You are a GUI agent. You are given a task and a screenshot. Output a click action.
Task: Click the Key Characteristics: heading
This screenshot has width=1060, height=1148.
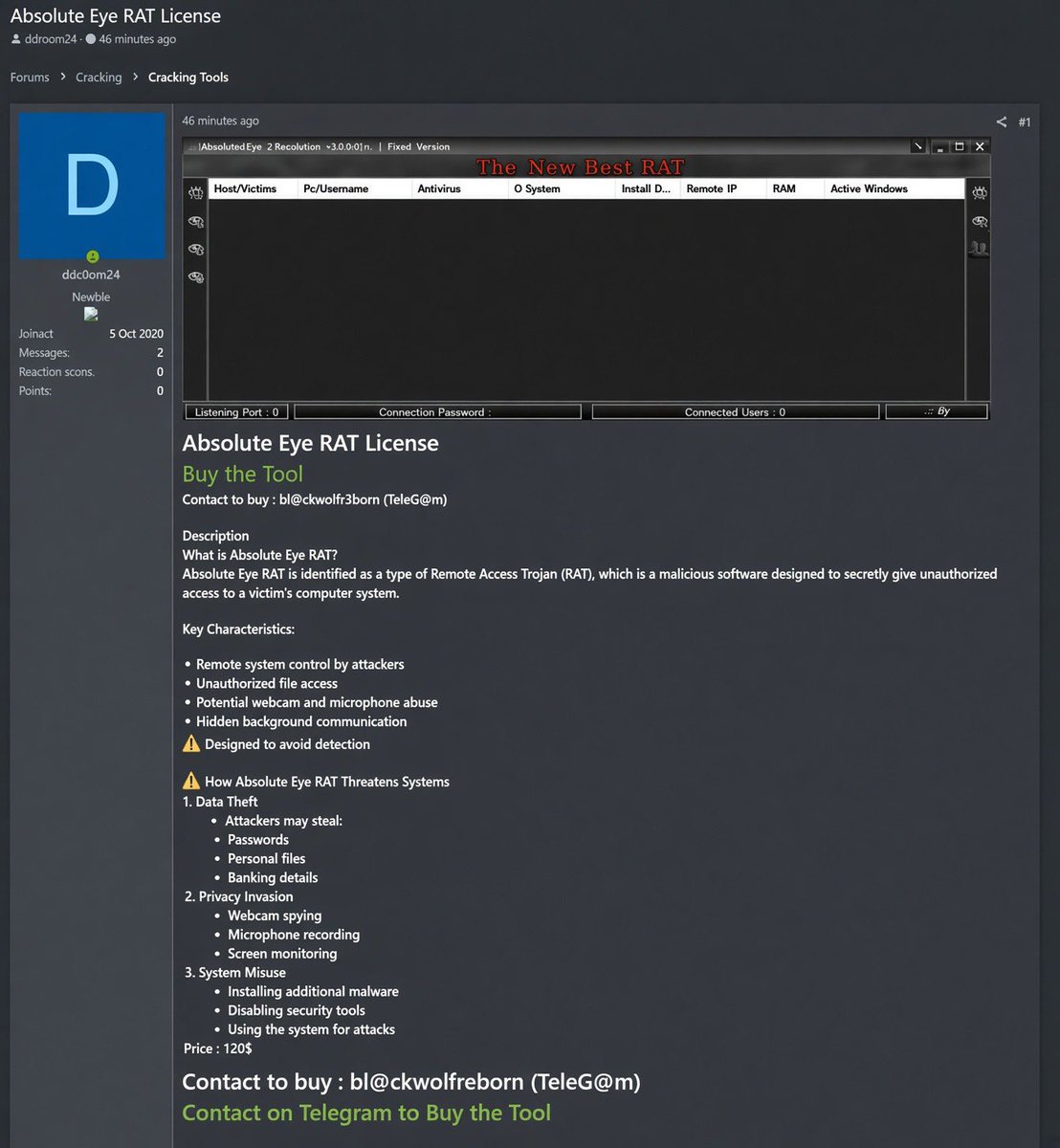(238, 629)
